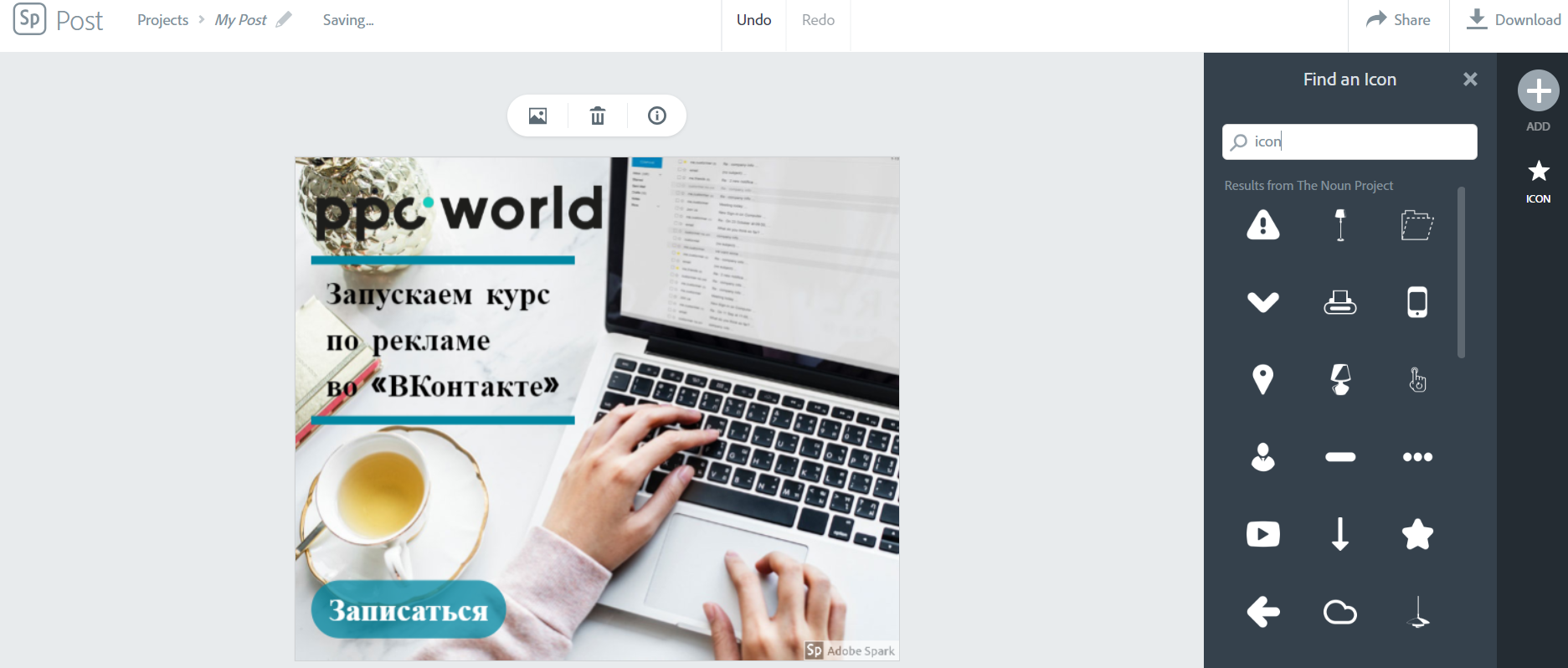The image size is (1568, 668).
Task: Select the printer icon in results
Action: coord(1339,302)
